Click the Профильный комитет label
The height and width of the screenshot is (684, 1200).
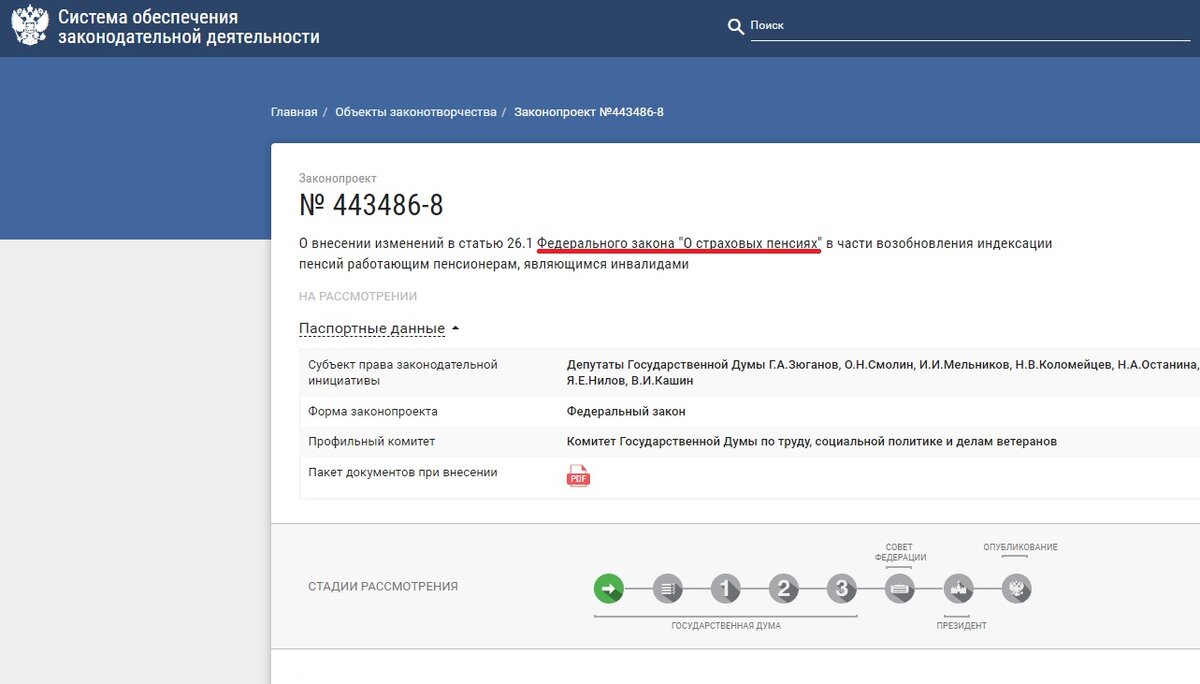coord(372,441)
